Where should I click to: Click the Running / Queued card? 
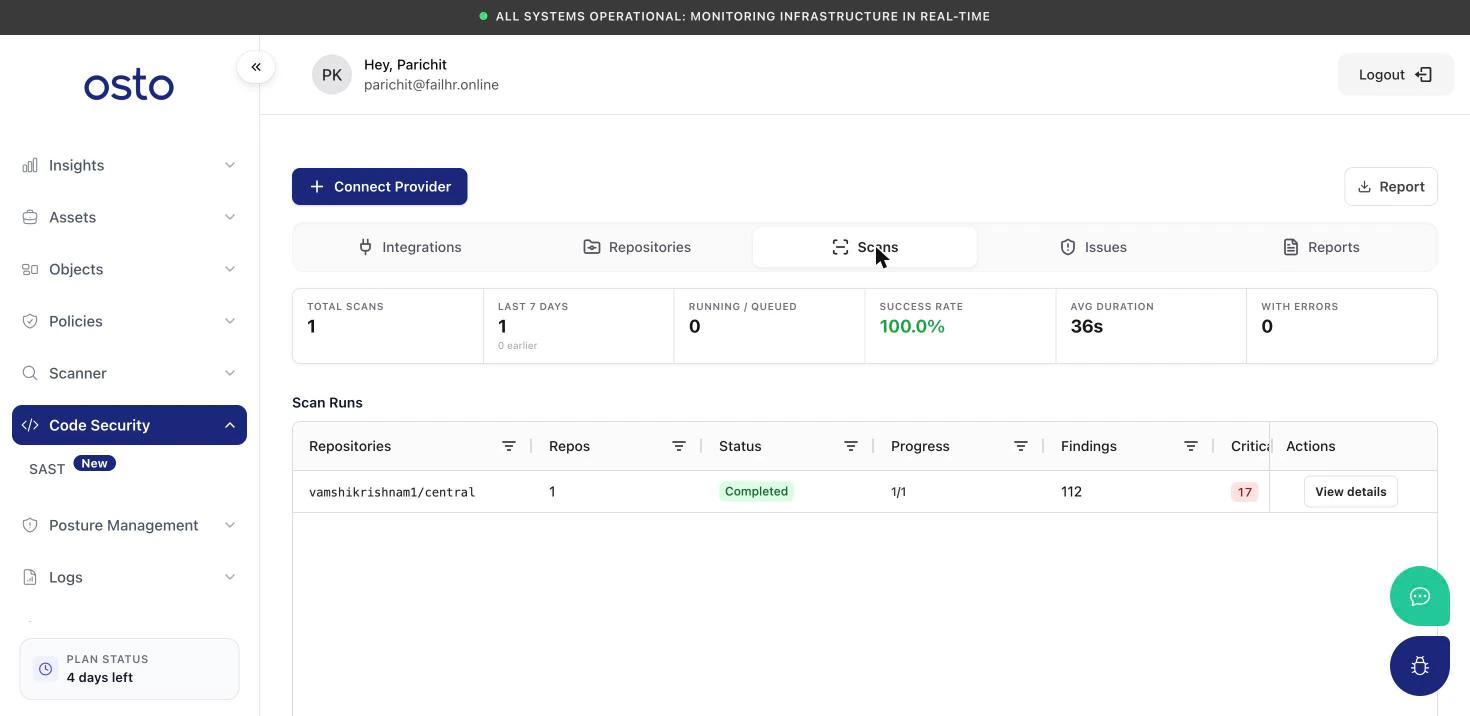770,326
